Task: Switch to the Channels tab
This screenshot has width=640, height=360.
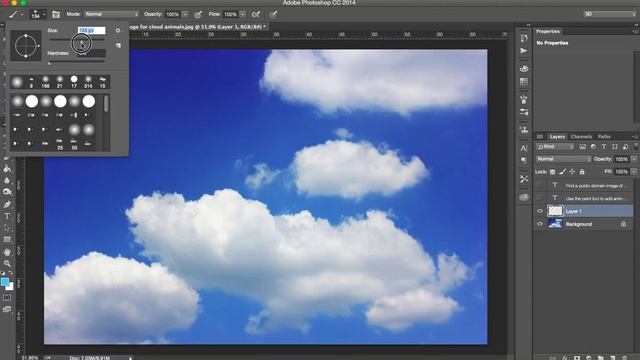Action: click(581, 137)
